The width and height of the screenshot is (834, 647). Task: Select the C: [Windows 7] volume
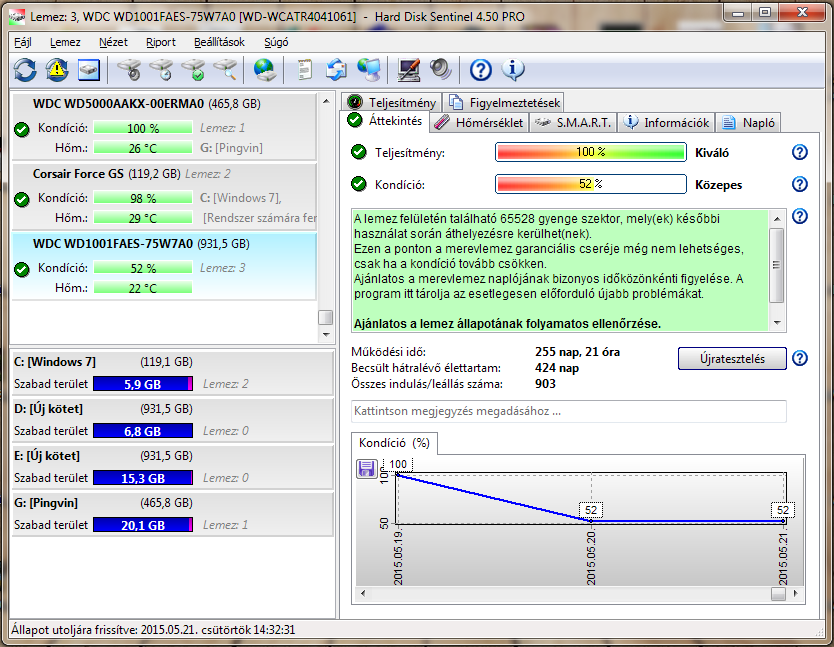(172, 373)
